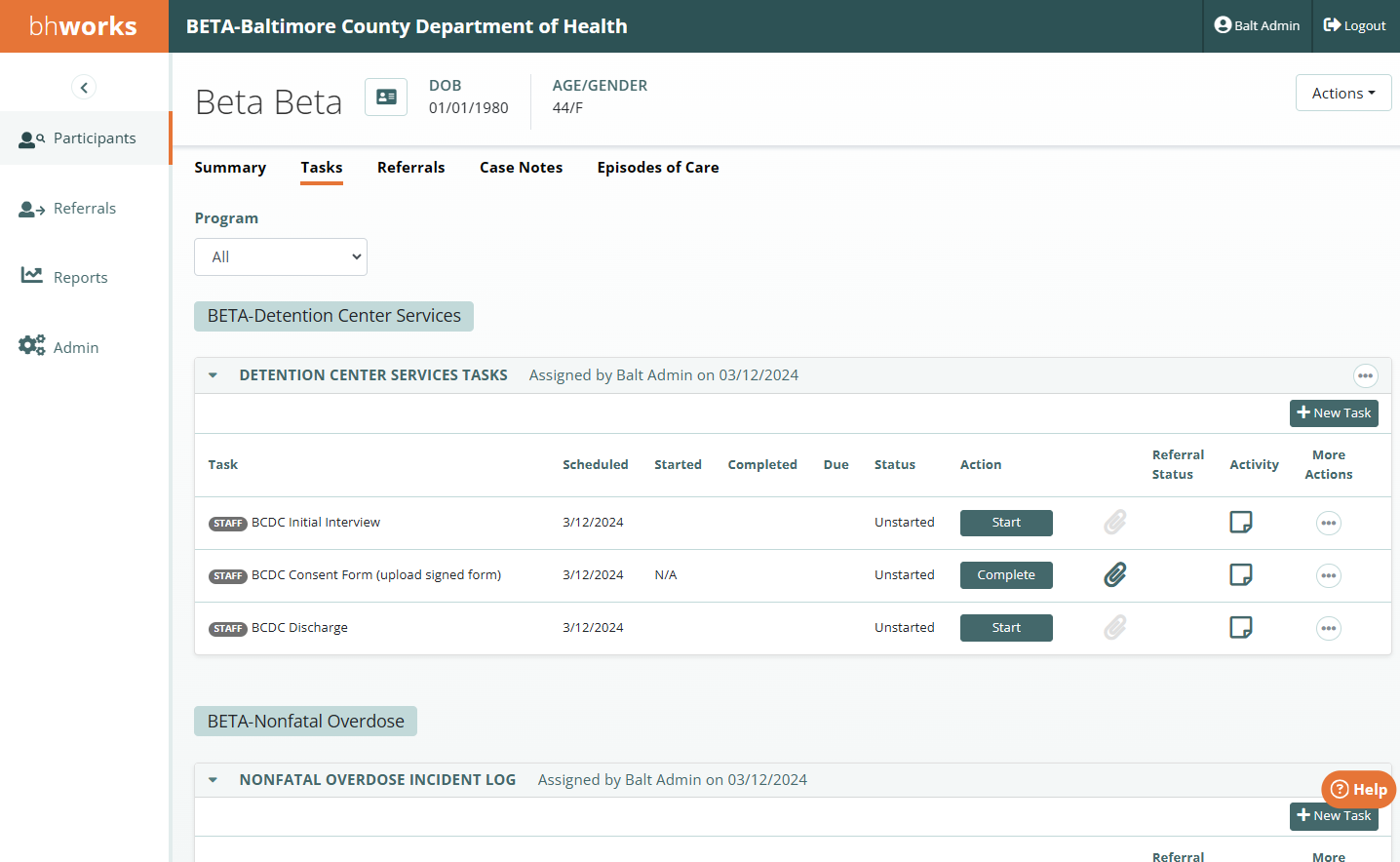Open More Actions for BCDC Initial Interview
The height and width of the screenshot is (862, 1400).
tap(1328, 524)
